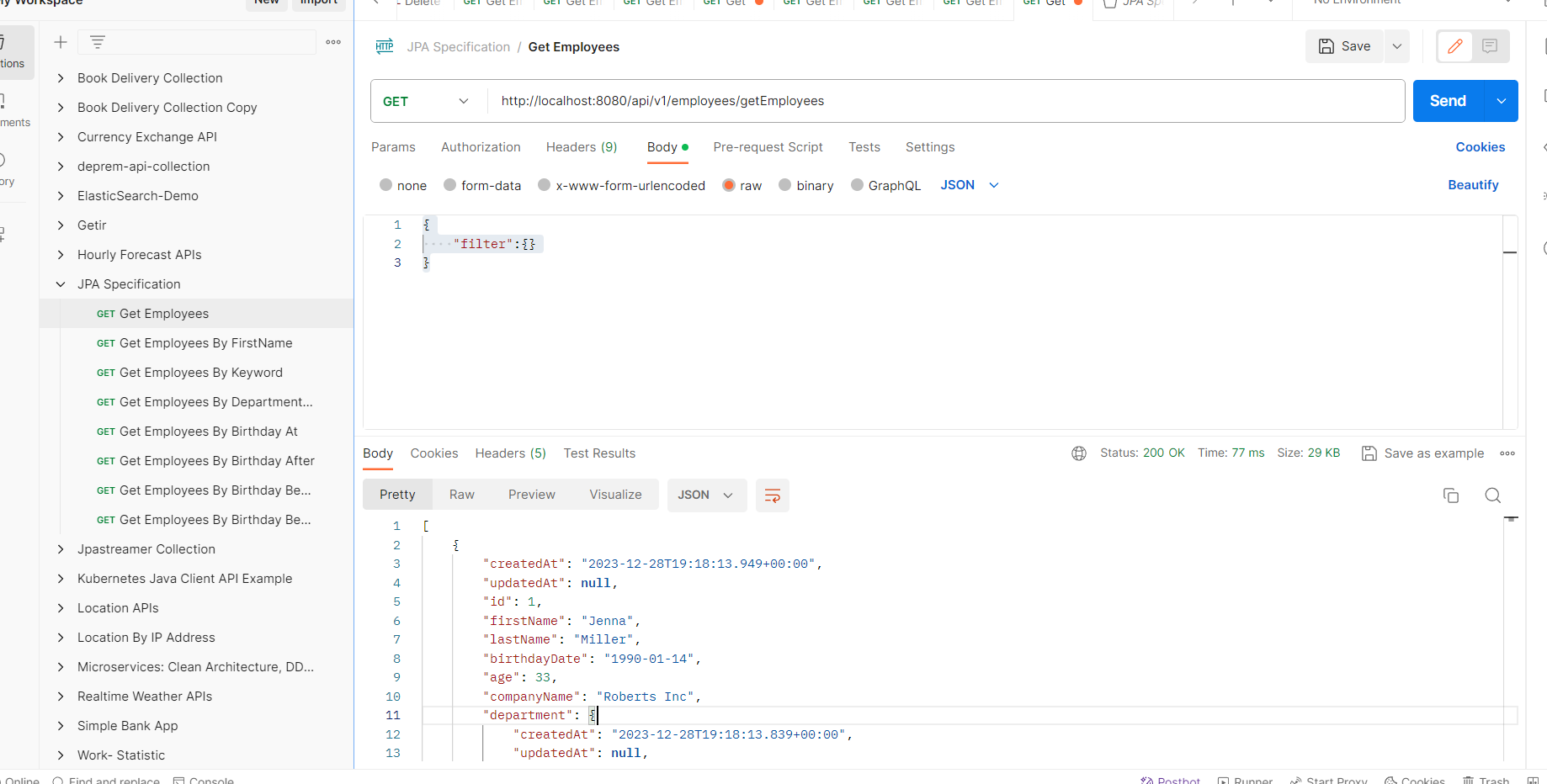This screenshot has width=1547, height=784.
Task: Expand the Book Delivery Collection
Action: point(61,78)
